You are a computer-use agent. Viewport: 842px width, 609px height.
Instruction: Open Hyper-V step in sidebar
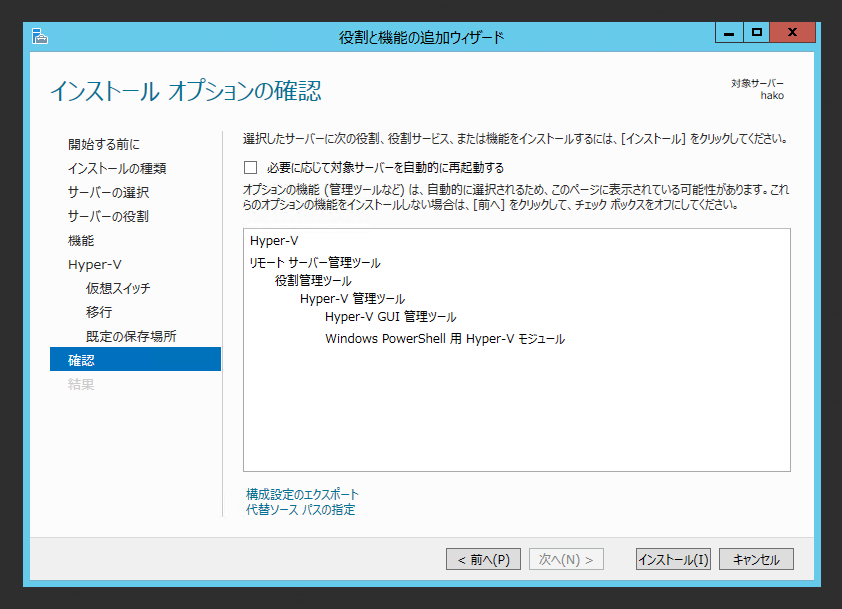[x=95, y=264]
